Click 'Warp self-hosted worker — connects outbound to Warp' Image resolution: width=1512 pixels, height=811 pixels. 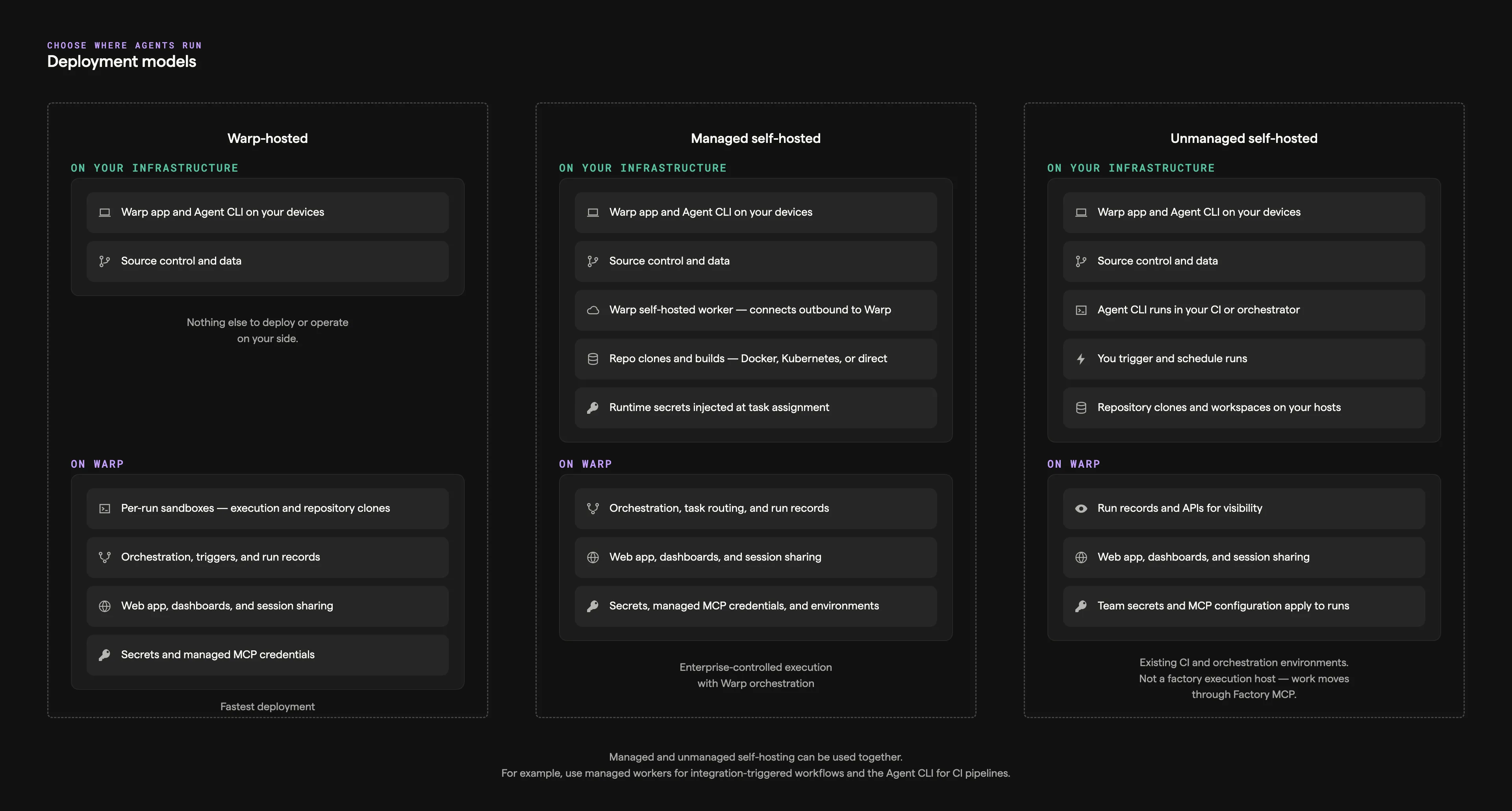(750, 309)
